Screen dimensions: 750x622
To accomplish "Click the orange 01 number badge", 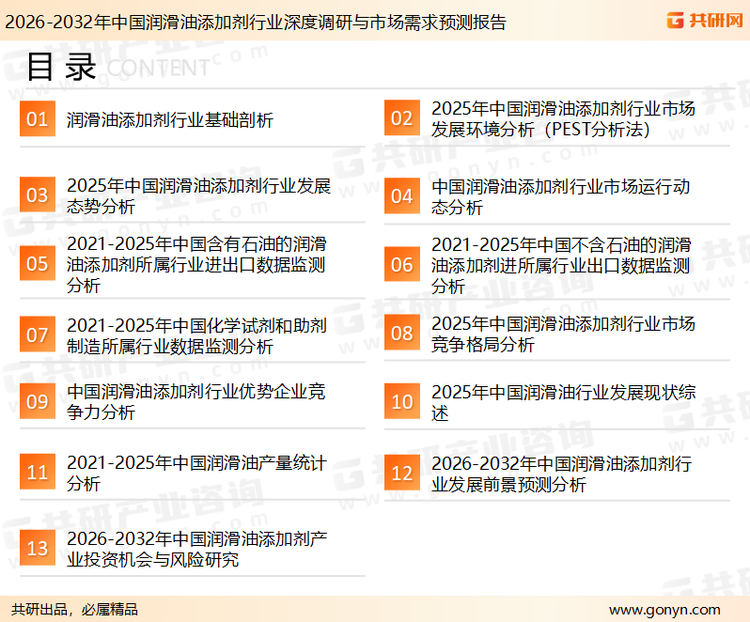I will pos(37,119).
